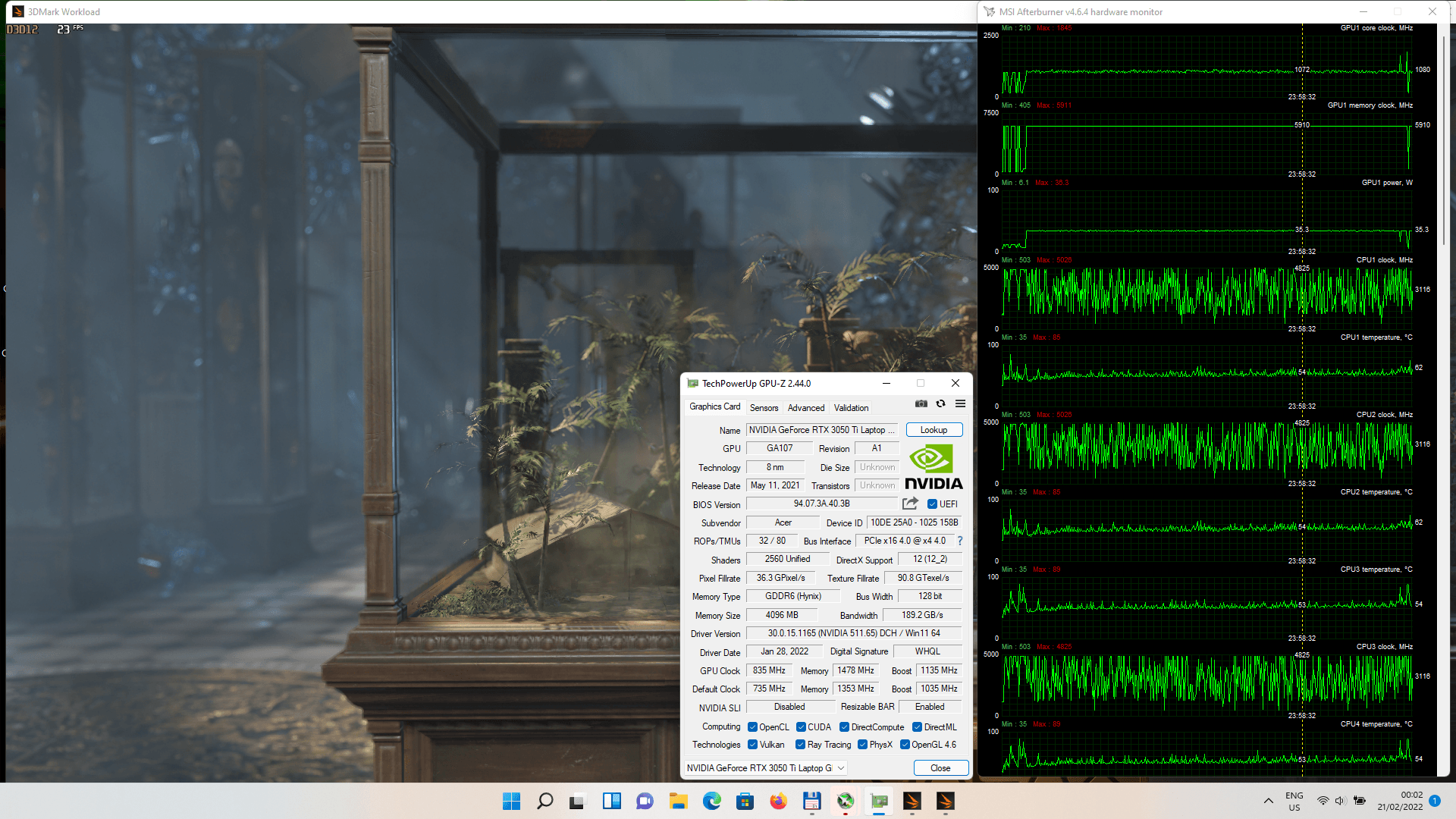Image resolution: width=1456 pixels, height=819 pixels.
Task: Open Microsoft Store from the taskbar
Action: [x=745, y=801]
